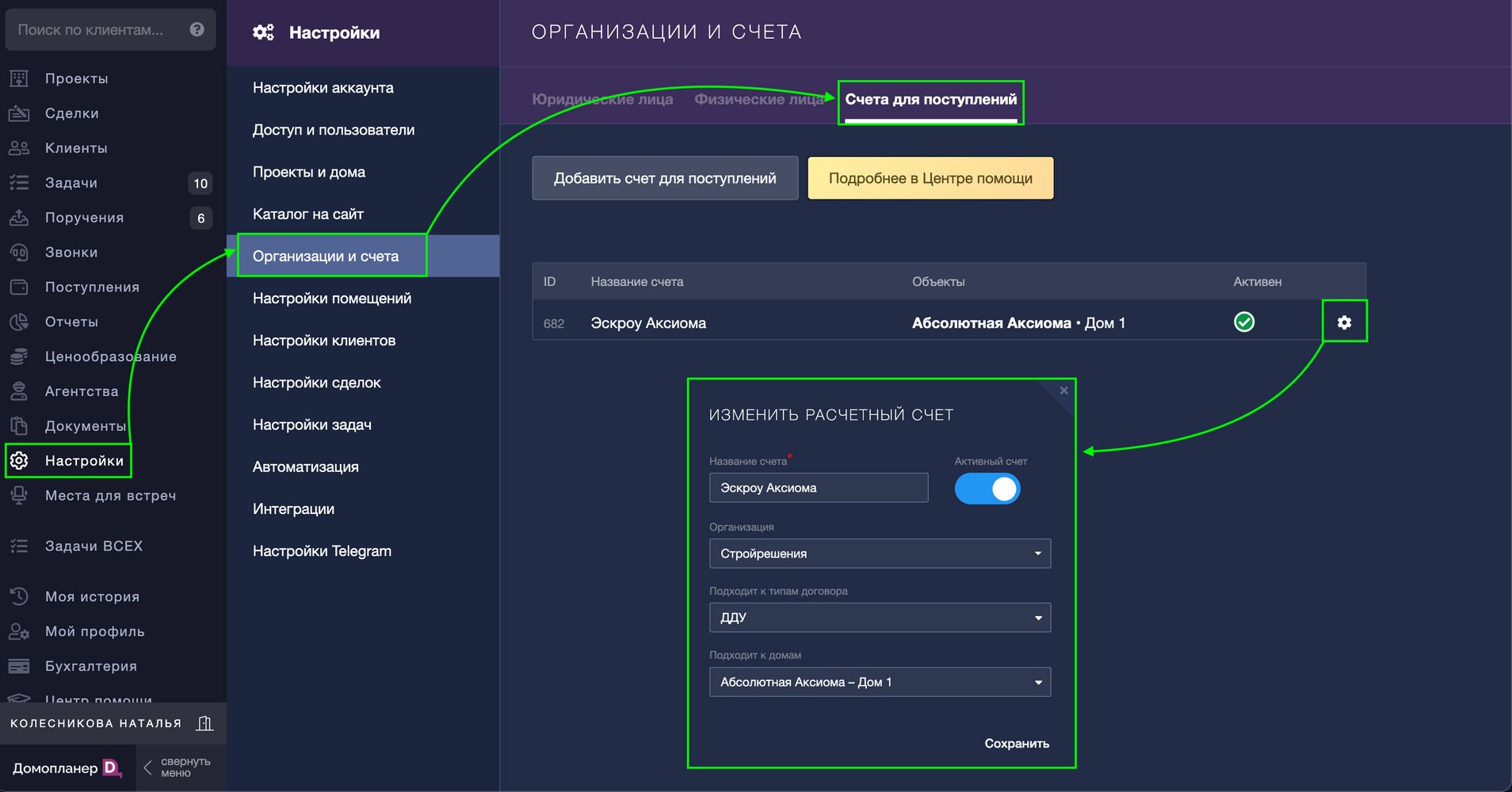1512x792 pixels.
Task: Click the gear icon for Эскроу Аксиома row
Action: (x=1344, y=322)
